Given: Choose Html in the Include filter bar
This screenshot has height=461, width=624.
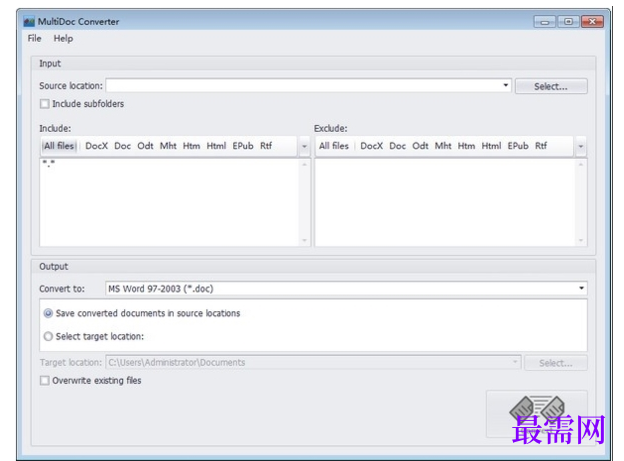Looking at the screenshot, I should pos(216,146).
